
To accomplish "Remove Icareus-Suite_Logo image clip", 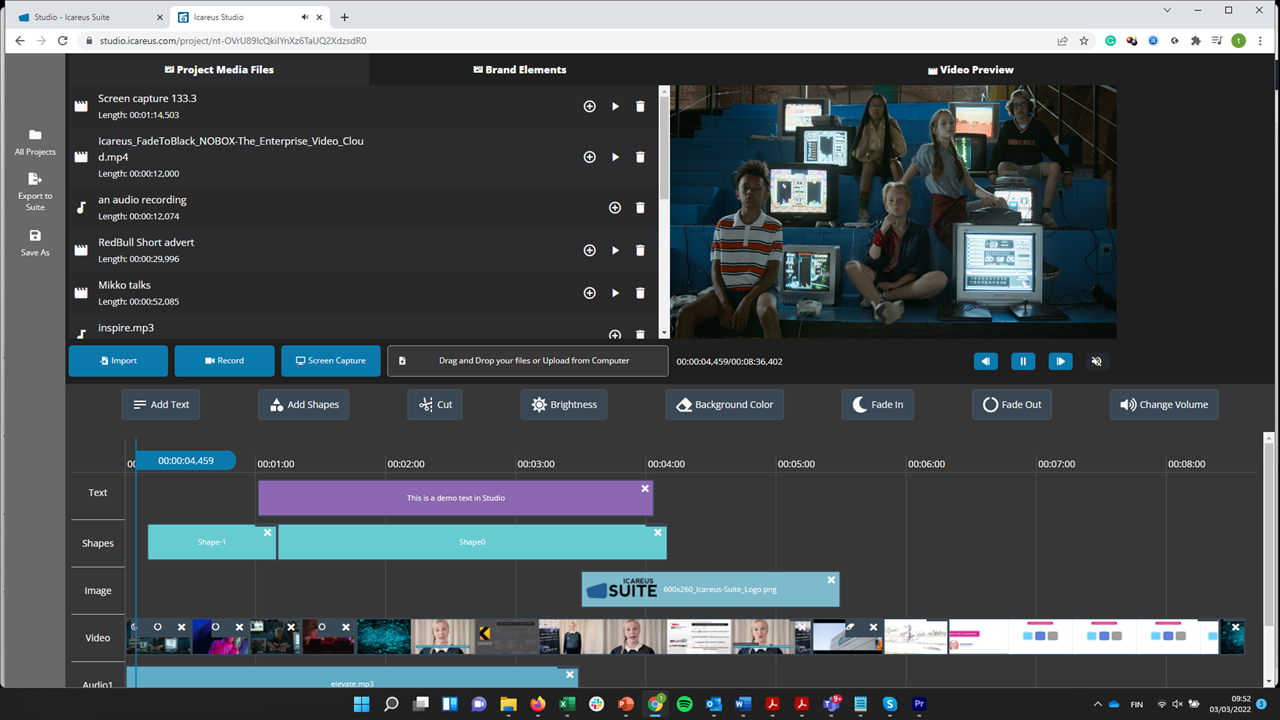I will (831, 580).
